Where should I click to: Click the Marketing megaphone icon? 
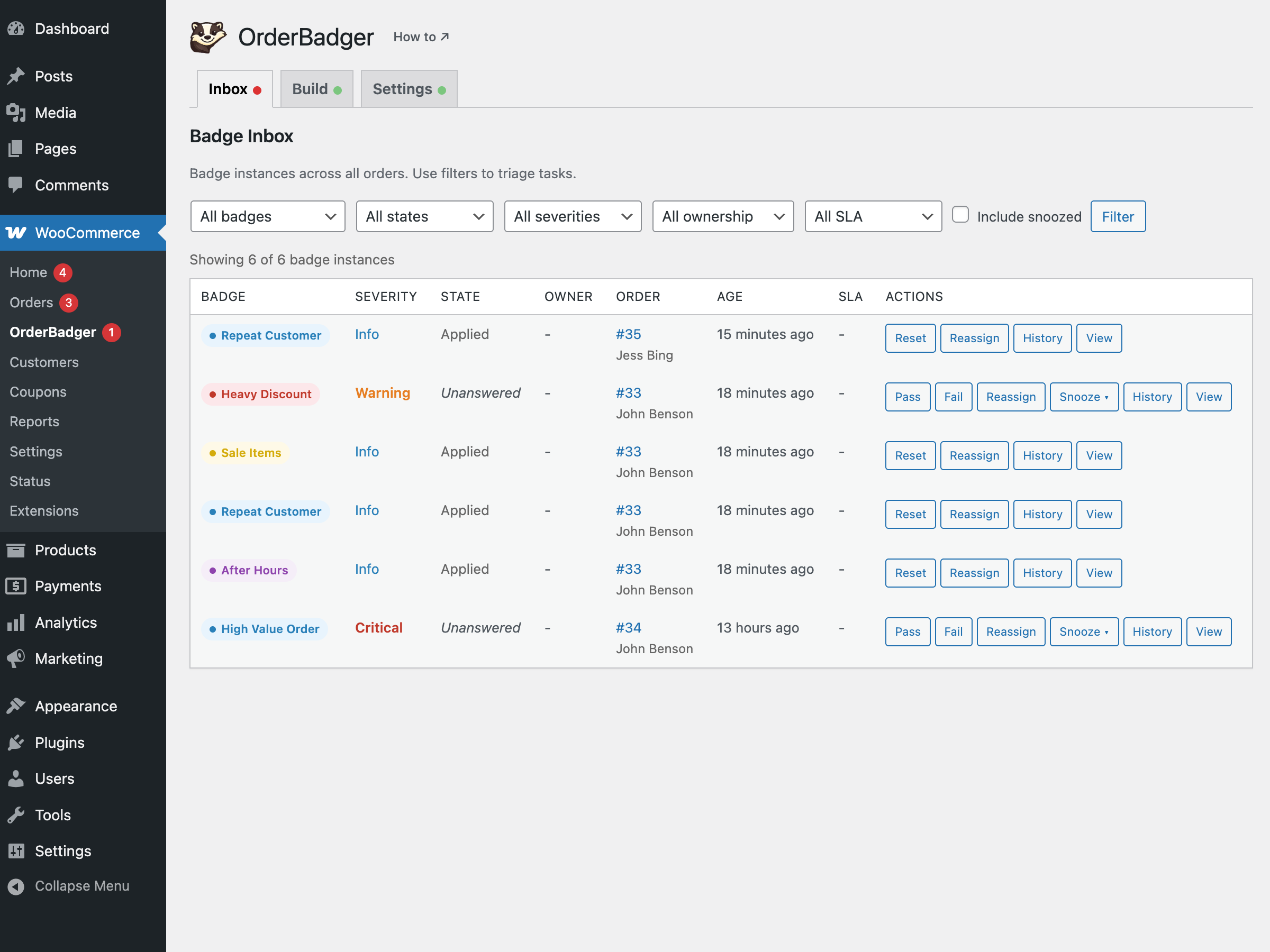[16, 658]
